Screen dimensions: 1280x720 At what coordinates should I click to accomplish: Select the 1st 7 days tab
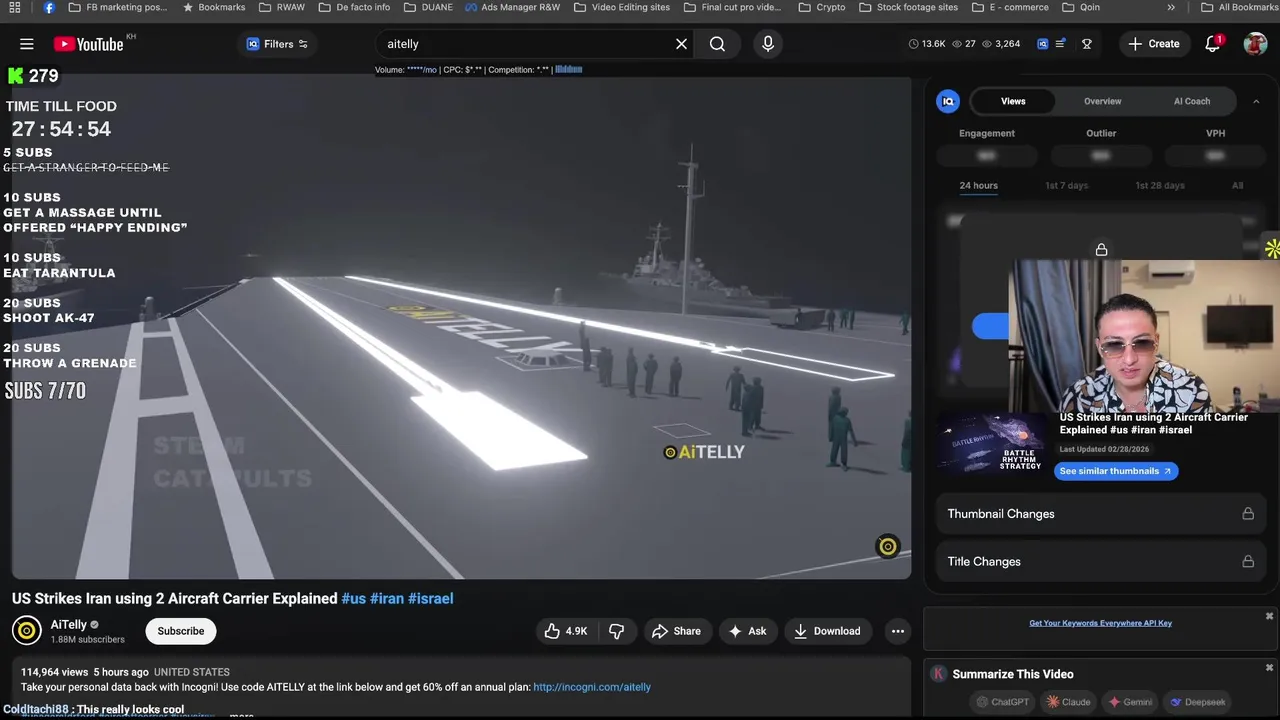pyautogui.click(x=1066, y=186)
